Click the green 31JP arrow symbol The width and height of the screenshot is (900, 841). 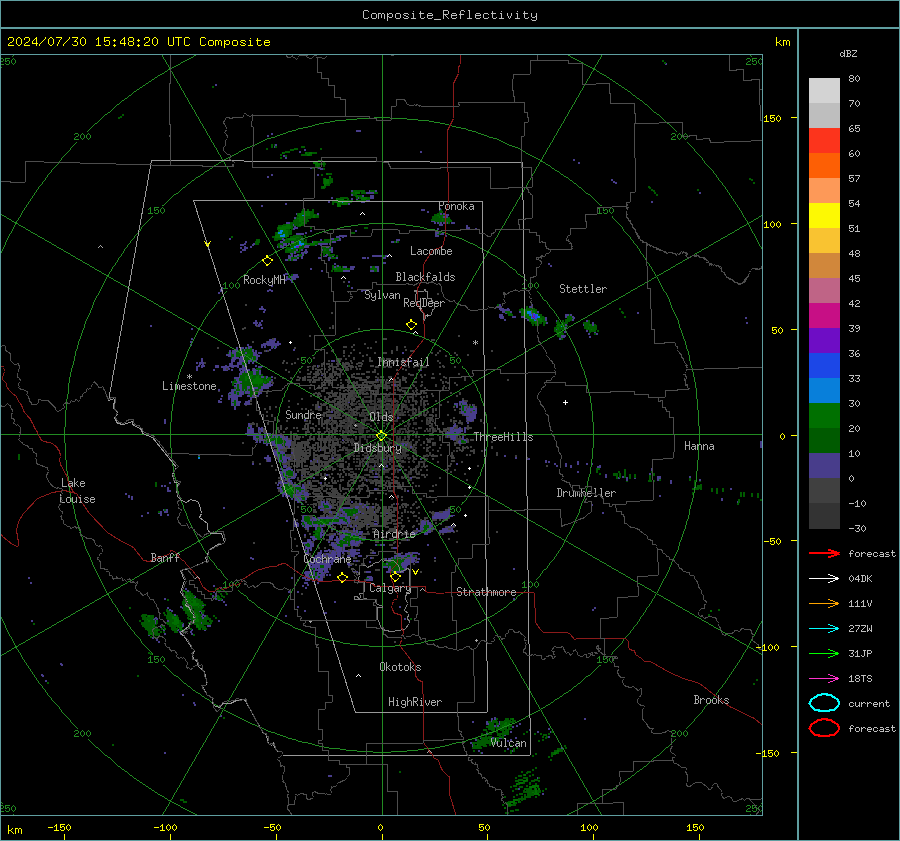click(x=824, y=653)
